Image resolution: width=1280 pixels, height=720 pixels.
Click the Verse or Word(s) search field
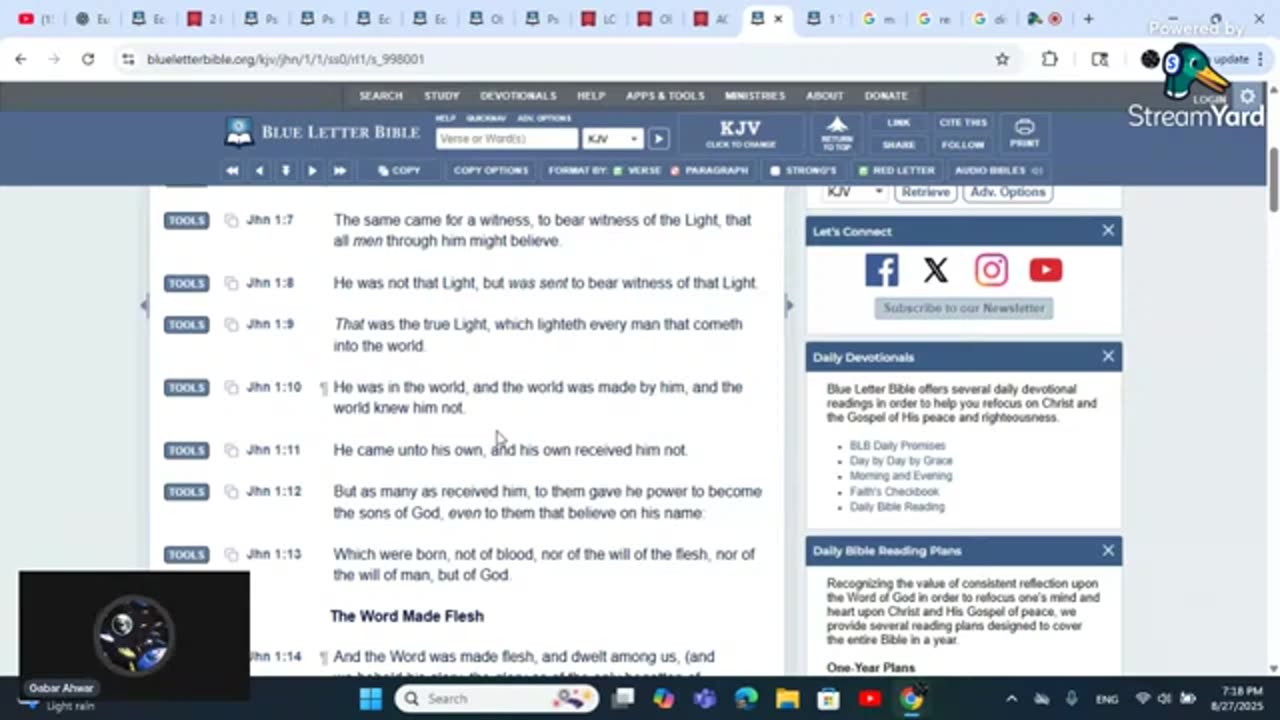tap(507, 139)
